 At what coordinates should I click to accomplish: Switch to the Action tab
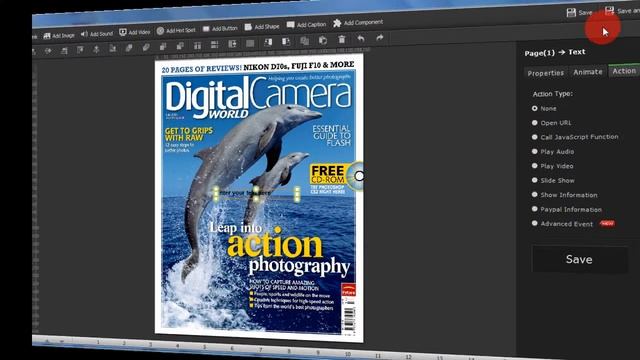(x=624, y=71)
